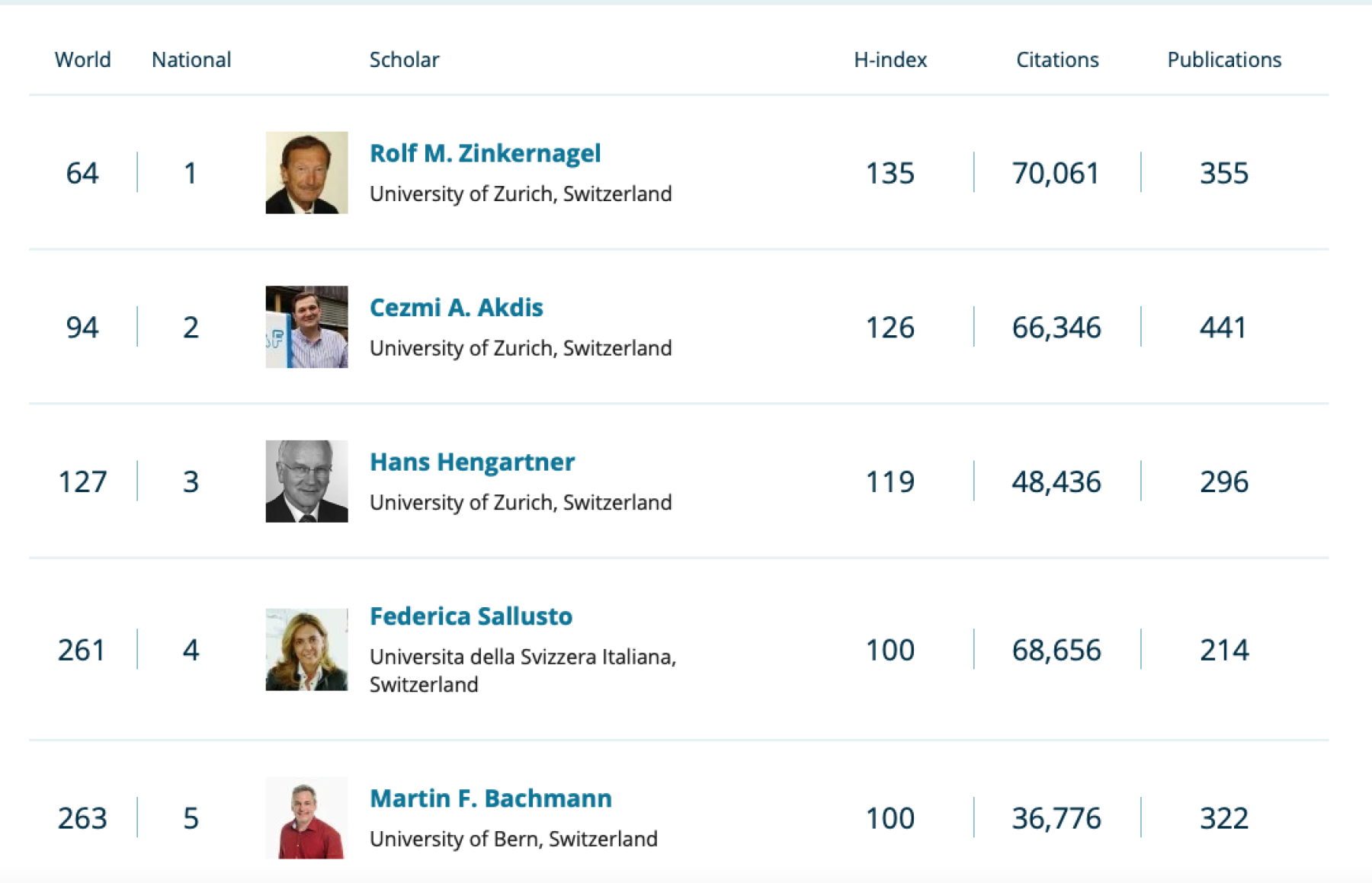Click Federica Sallusto's portrait photo
Image resolution: width=1372 pixels, height=883 pixels.
(306, 650)
